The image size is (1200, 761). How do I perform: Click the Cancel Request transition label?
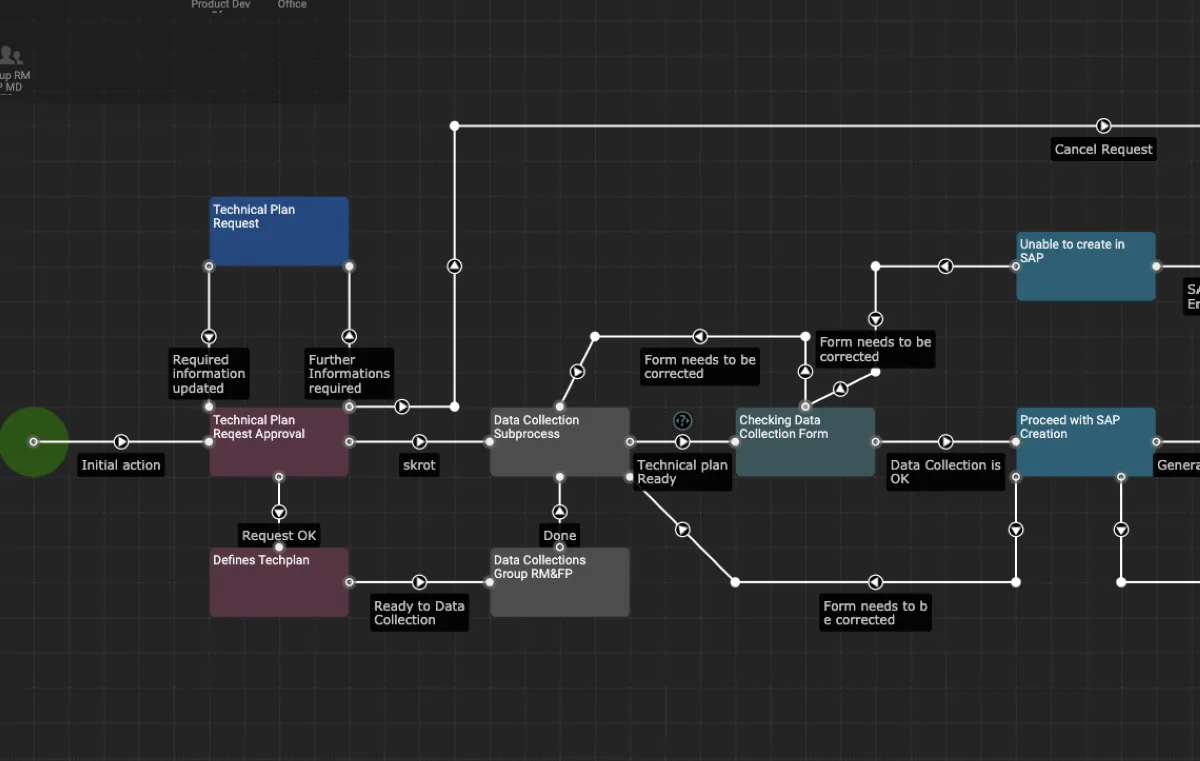pos(1103,150)
